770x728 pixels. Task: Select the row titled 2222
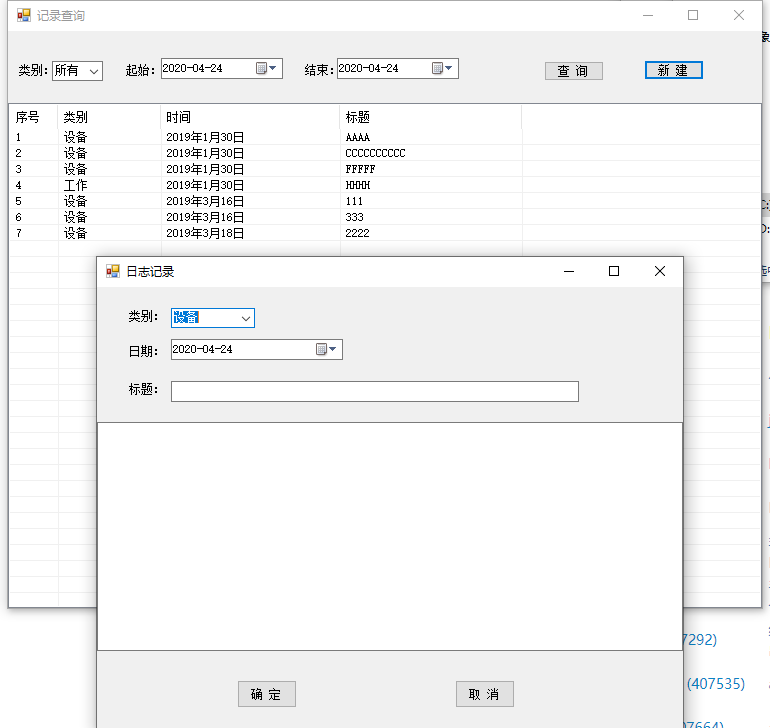coord(385,233)
